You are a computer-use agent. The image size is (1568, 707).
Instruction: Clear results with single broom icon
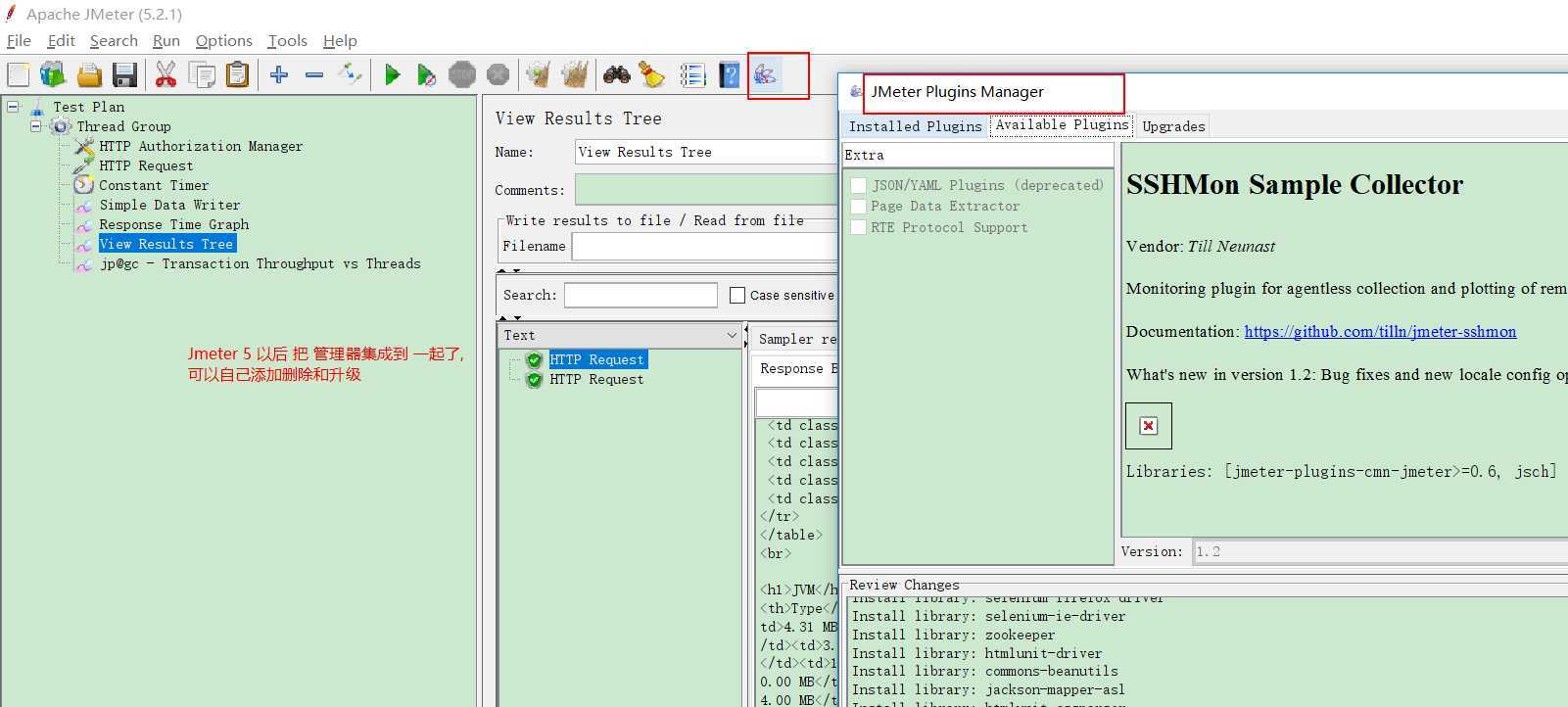point(538,74)
